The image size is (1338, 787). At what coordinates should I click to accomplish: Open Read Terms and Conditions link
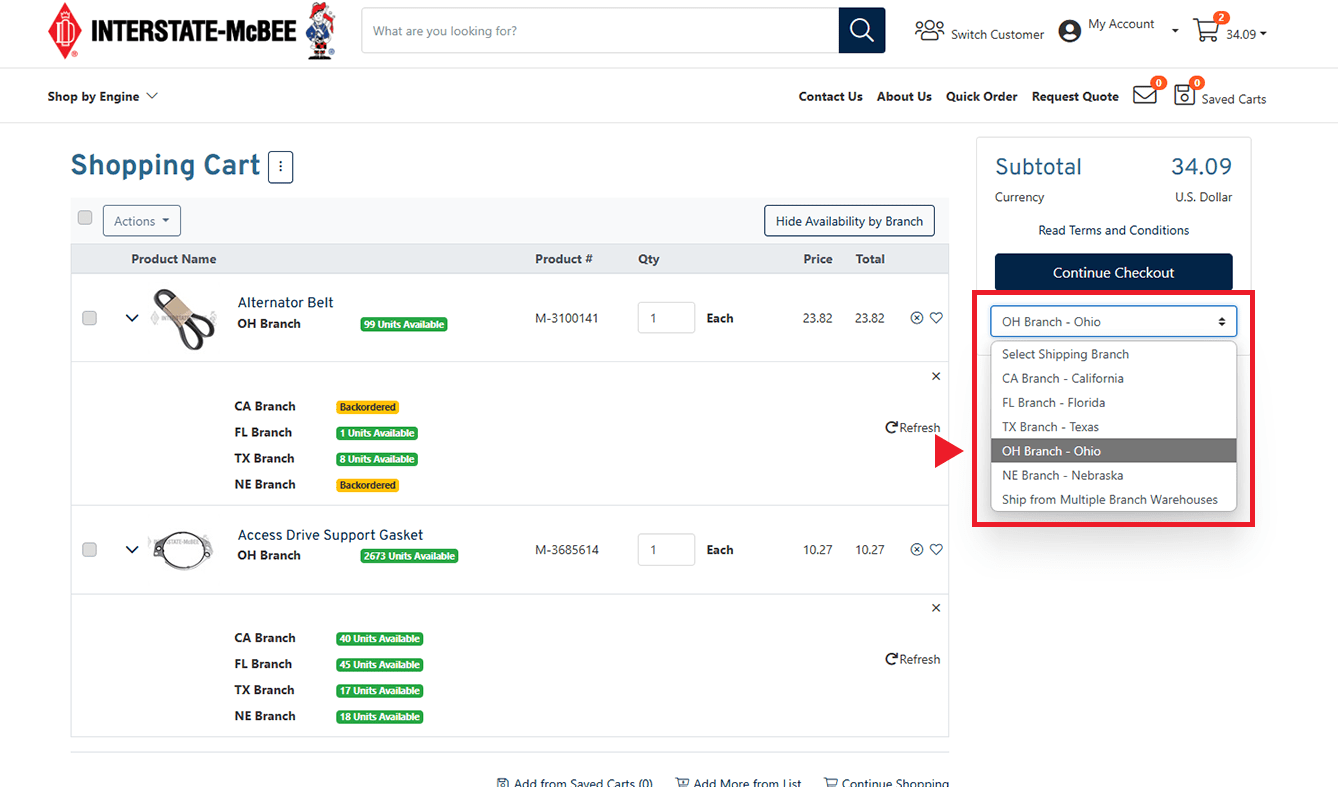click(1113, 230)
